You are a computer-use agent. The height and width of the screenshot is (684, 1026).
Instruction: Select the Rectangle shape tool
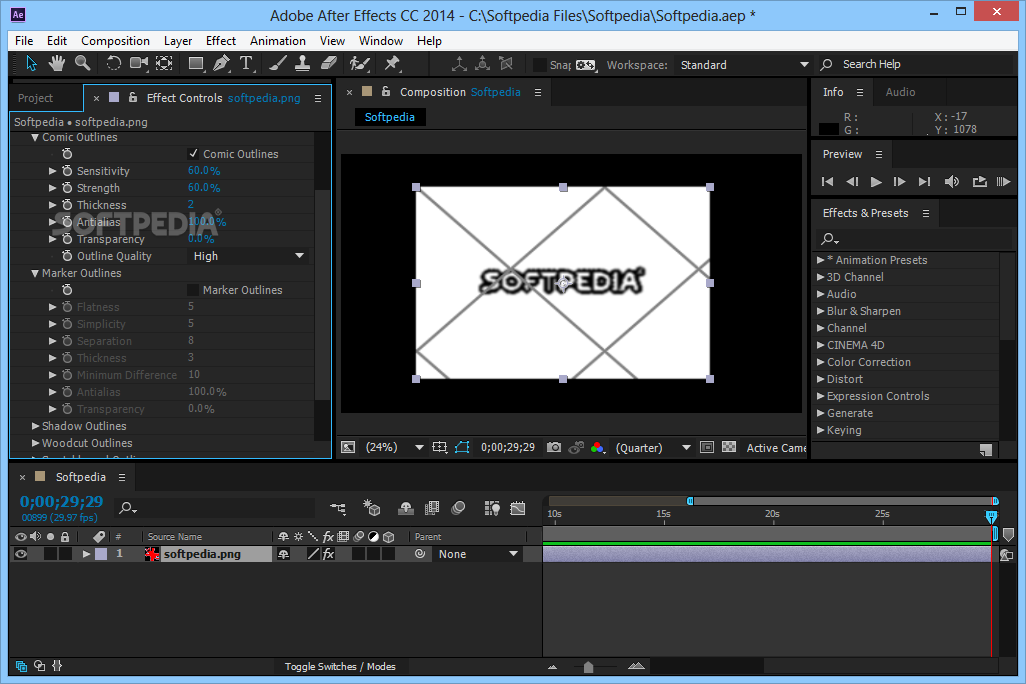(196, 63)
